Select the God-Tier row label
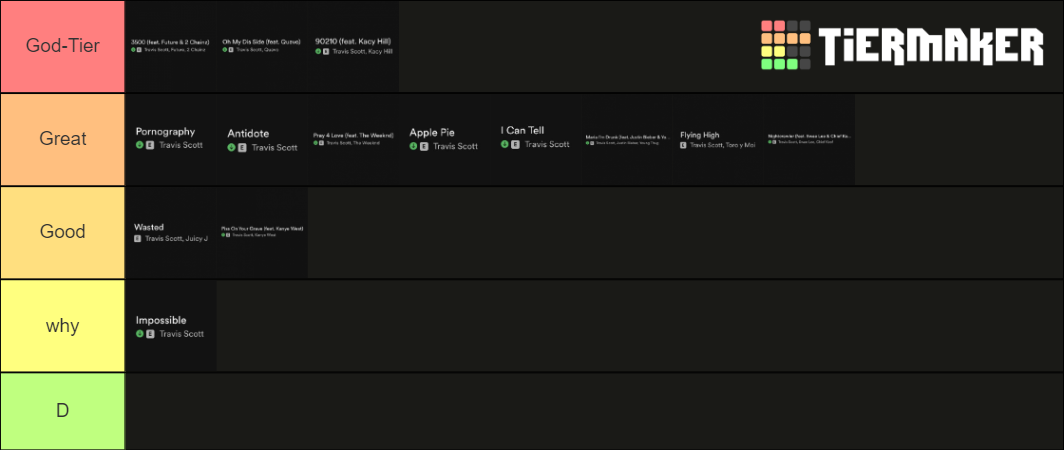 pos(62,46)
